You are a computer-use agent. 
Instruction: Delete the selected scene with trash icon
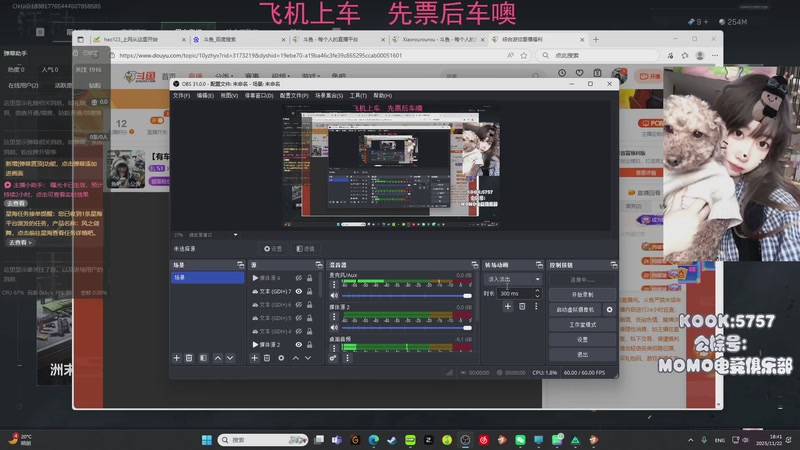[189, 358]
